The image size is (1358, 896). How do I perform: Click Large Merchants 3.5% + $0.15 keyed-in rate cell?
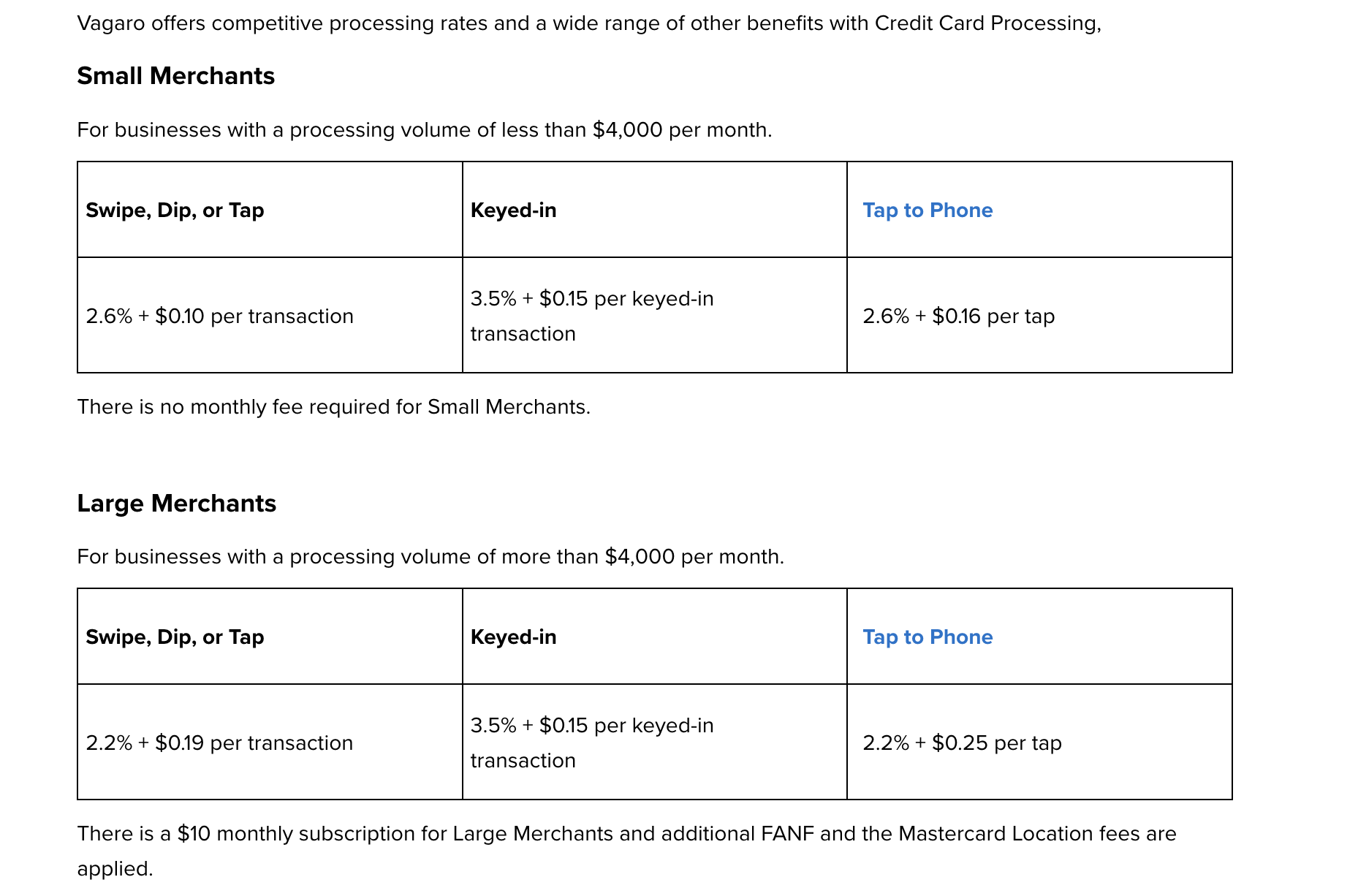(x=591, y=743)
